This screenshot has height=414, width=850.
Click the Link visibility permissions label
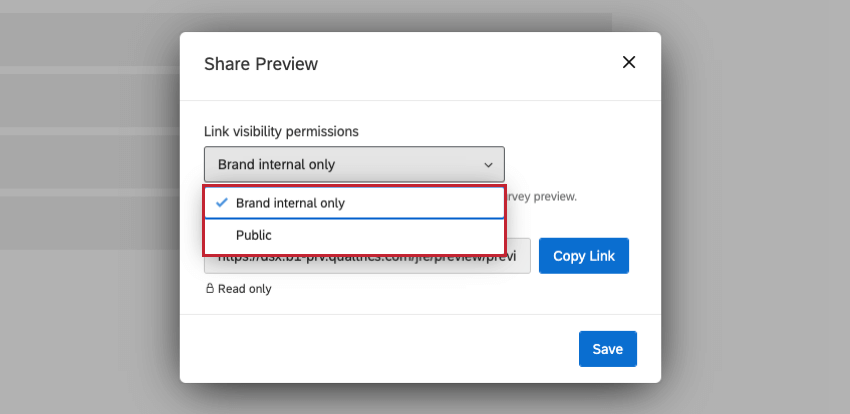281,131
